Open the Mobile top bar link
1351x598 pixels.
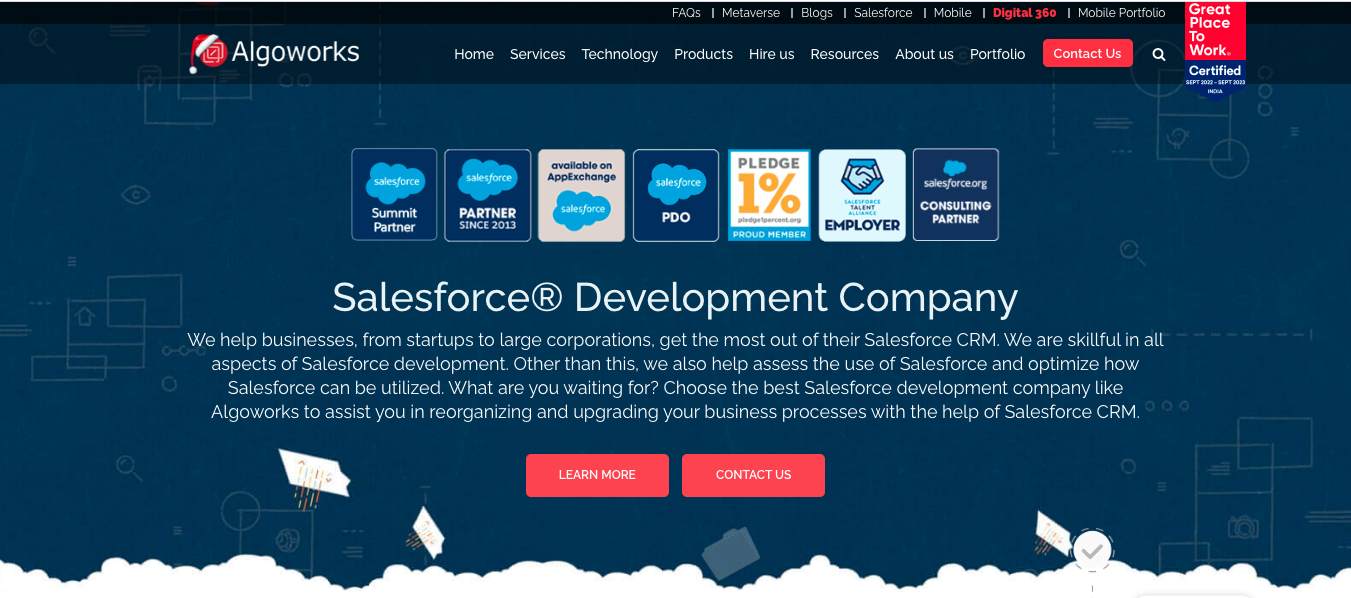click(x=953, y=13)
